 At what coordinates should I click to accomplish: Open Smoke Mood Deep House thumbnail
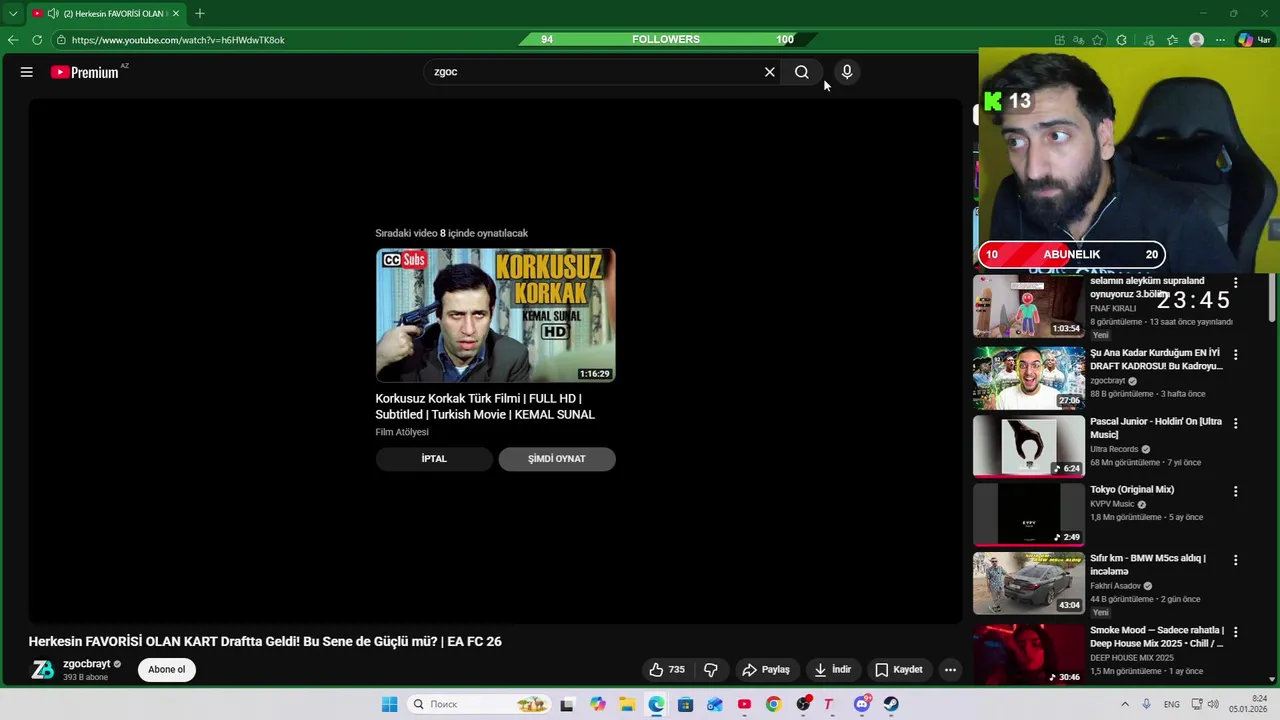coord(1029,654)
